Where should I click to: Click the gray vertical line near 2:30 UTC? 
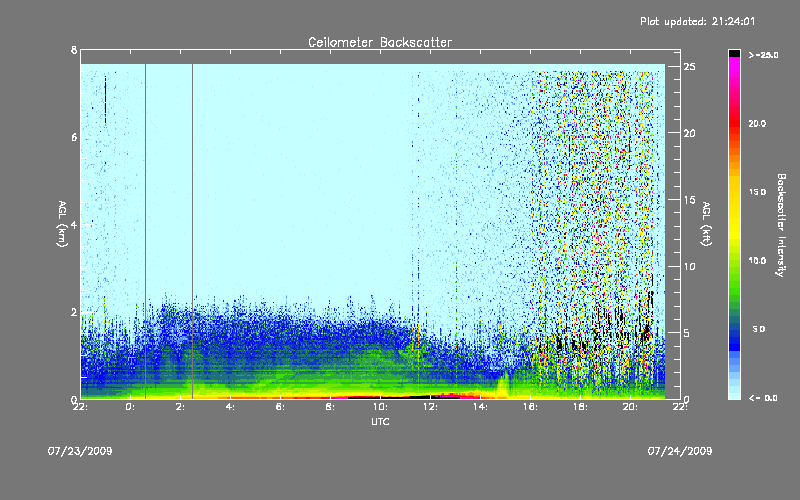[192, 231]
